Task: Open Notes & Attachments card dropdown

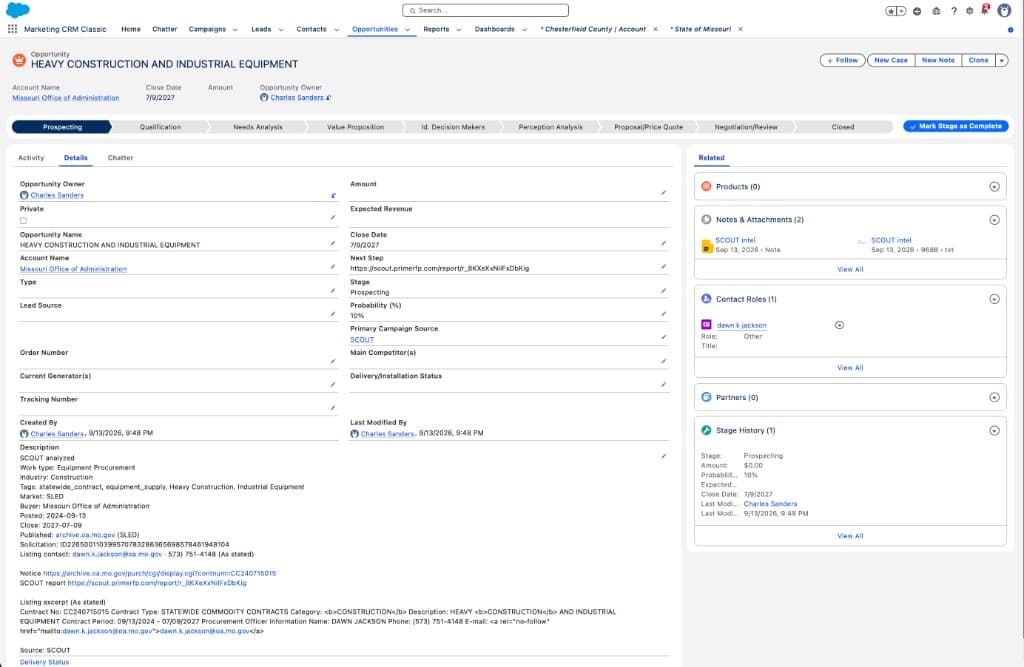Action: [994, 220]
